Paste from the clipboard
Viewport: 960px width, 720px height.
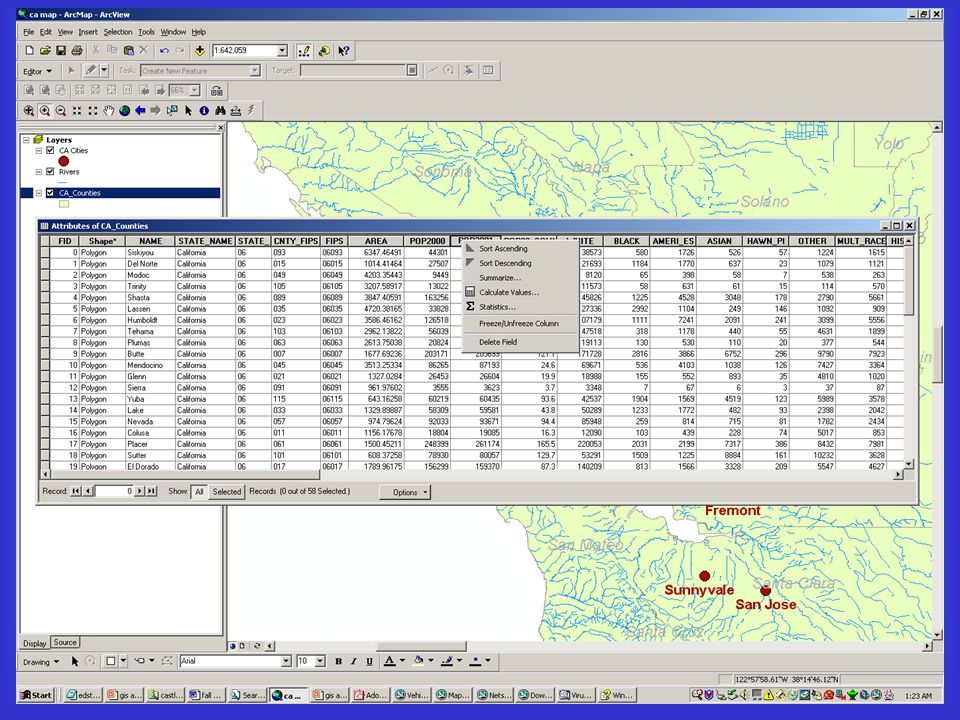[129, 51]
